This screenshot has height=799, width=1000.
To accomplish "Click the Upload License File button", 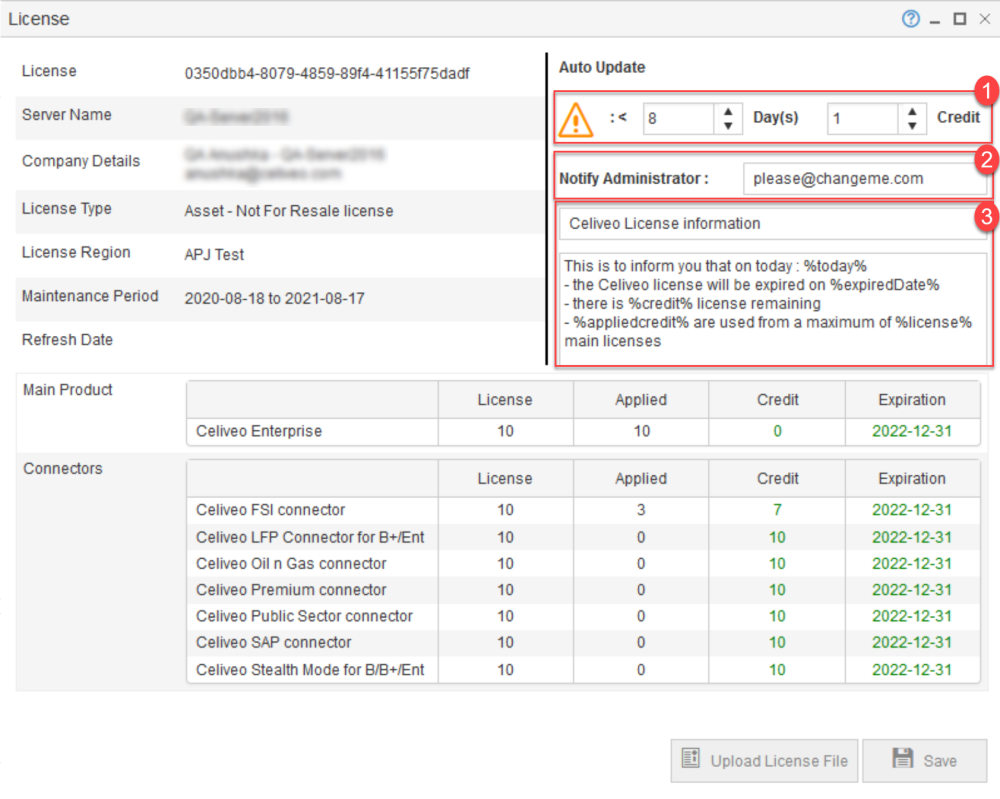I will tap(765, 761).
